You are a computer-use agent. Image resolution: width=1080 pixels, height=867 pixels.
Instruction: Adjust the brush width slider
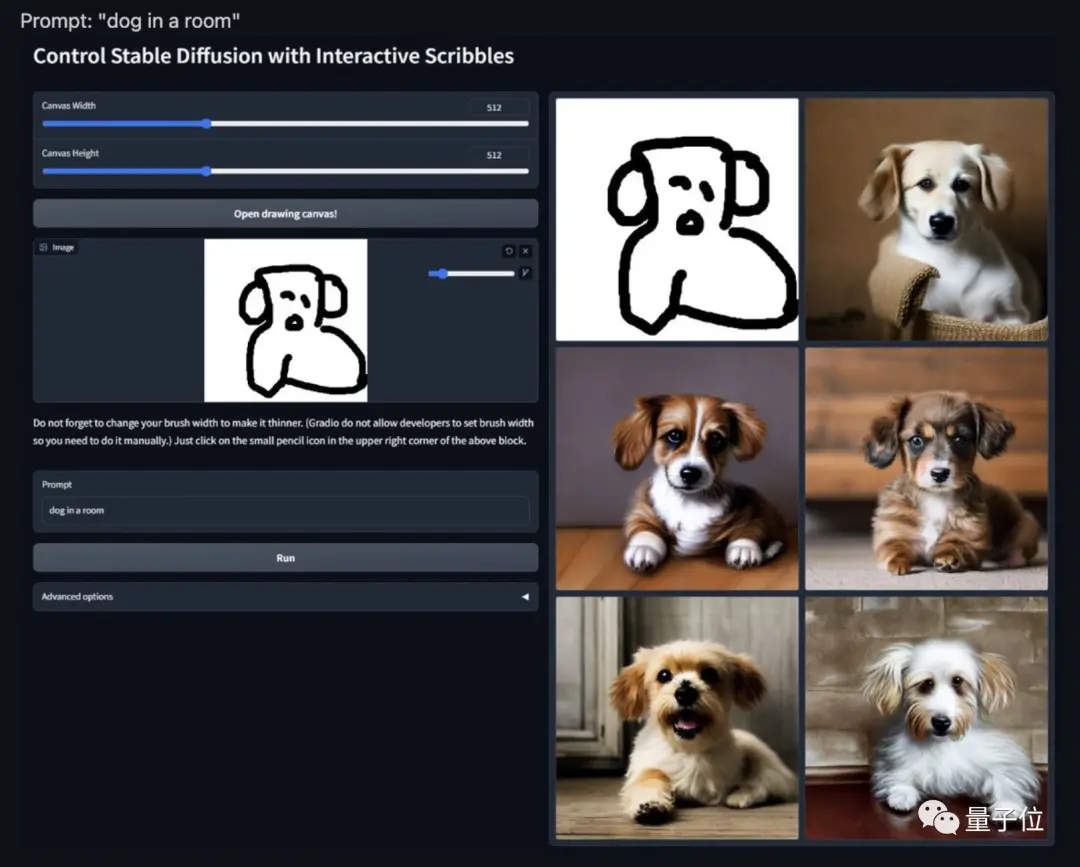coord(471,273)
